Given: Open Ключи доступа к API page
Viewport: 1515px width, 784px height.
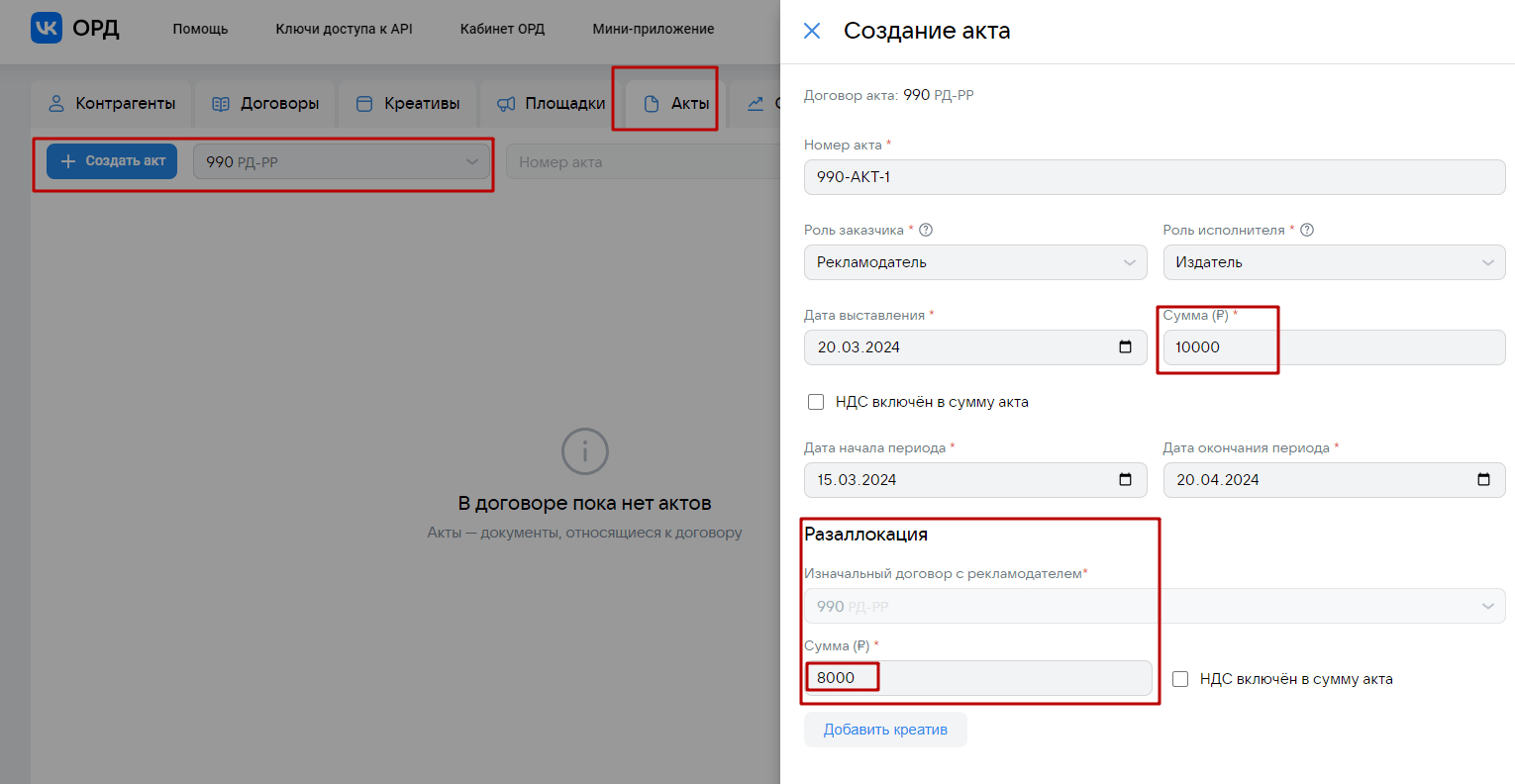Looking at the screenshot, I should tap(344, 29).
